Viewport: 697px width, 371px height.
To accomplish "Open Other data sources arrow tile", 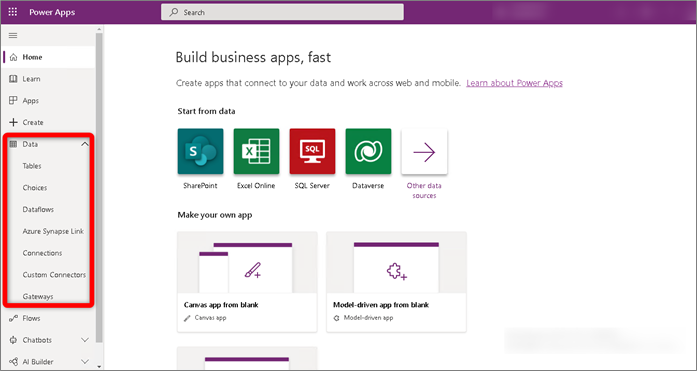I will [x=424, y=152].
